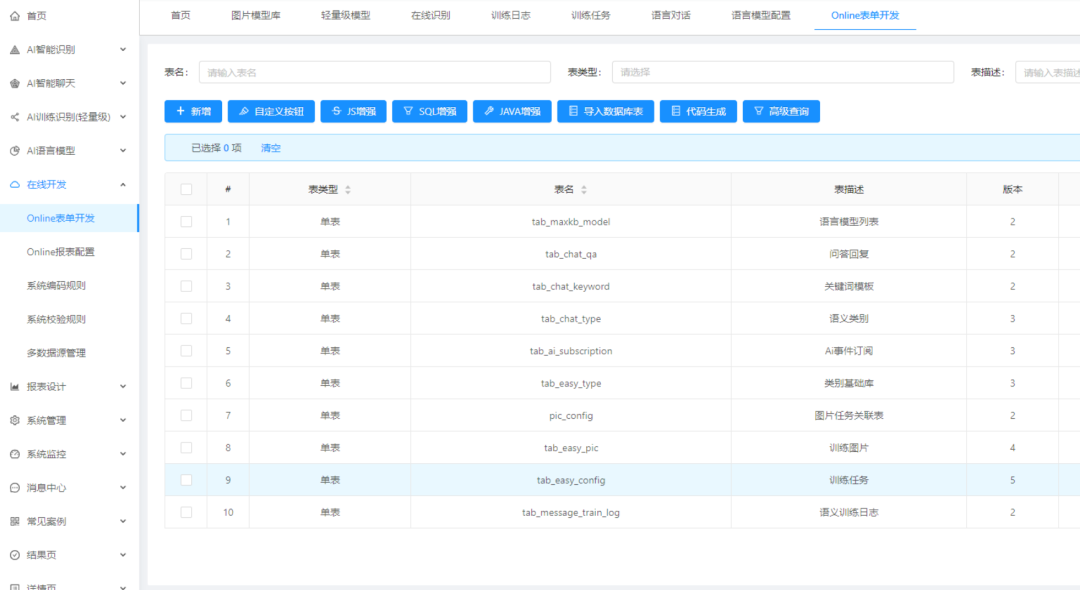Click the AI智能聊天 sidebar icon
This screenshot has height=590, width=1080.
click(x=14, y=83)
